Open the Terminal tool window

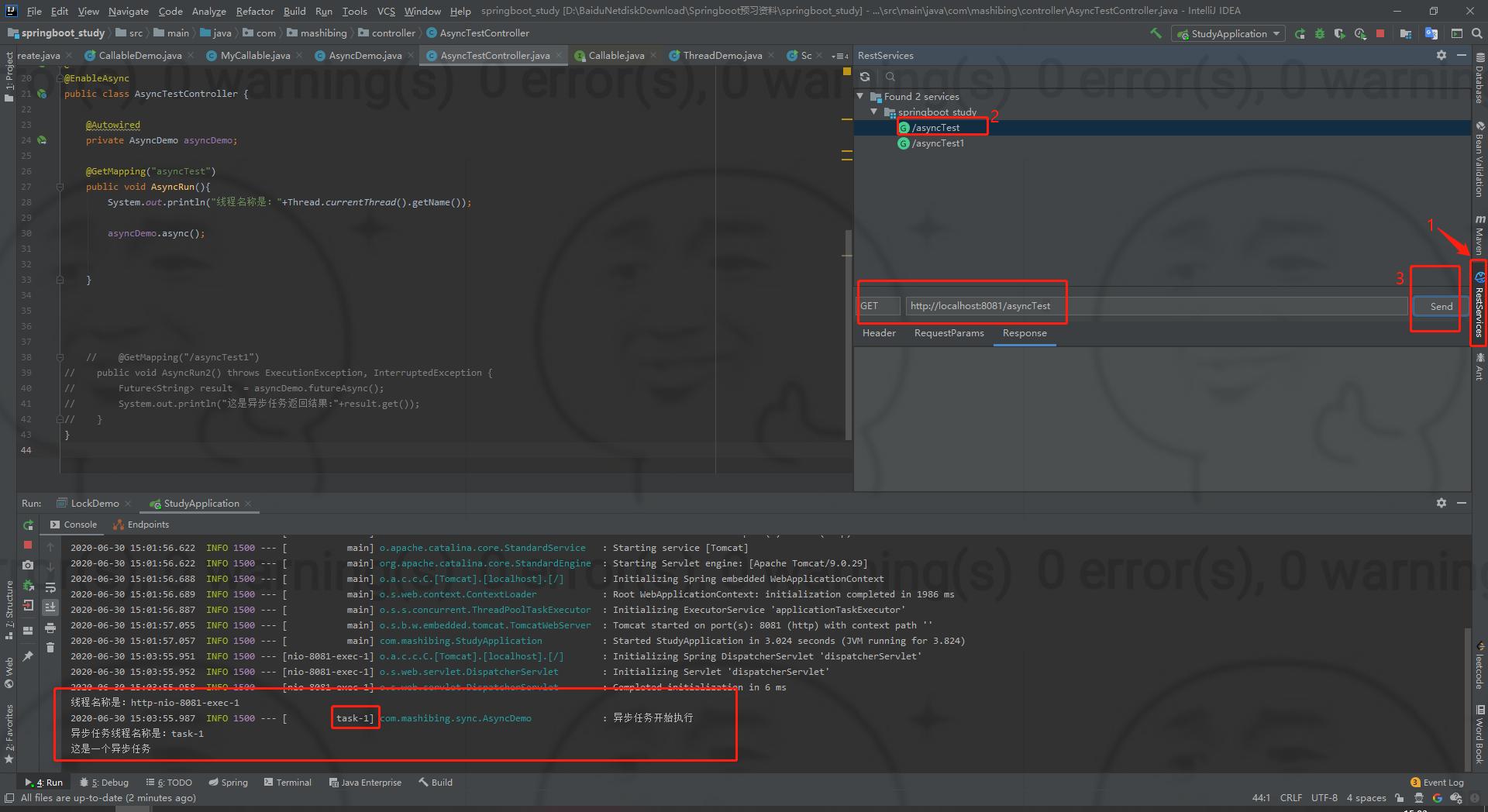click(288, 783)
